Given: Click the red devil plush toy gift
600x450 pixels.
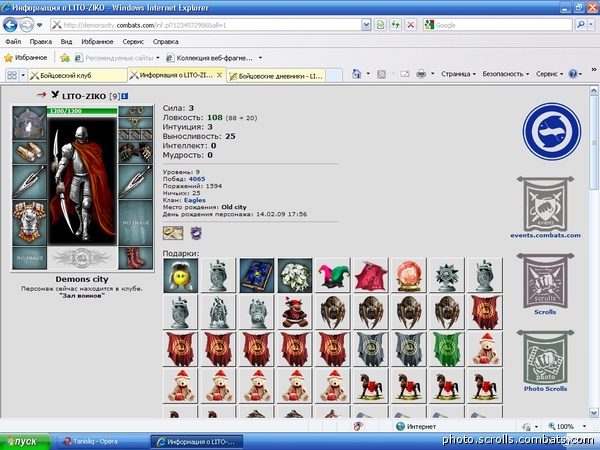Looking at the screenshot, I should [295, 313].
